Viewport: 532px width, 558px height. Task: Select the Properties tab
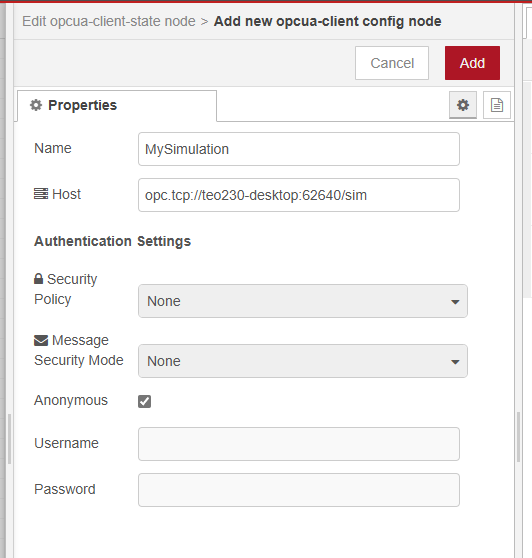117,106
